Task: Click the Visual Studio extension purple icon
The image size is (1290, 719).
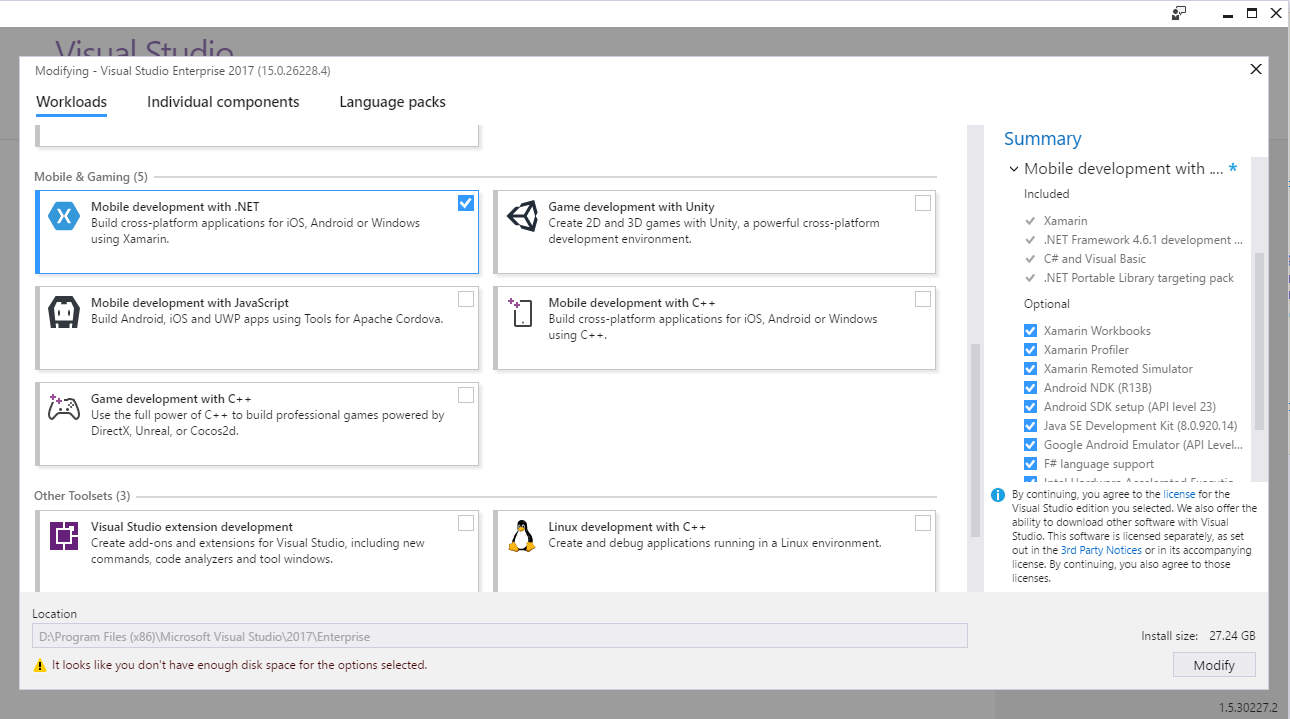Action: 64,536
